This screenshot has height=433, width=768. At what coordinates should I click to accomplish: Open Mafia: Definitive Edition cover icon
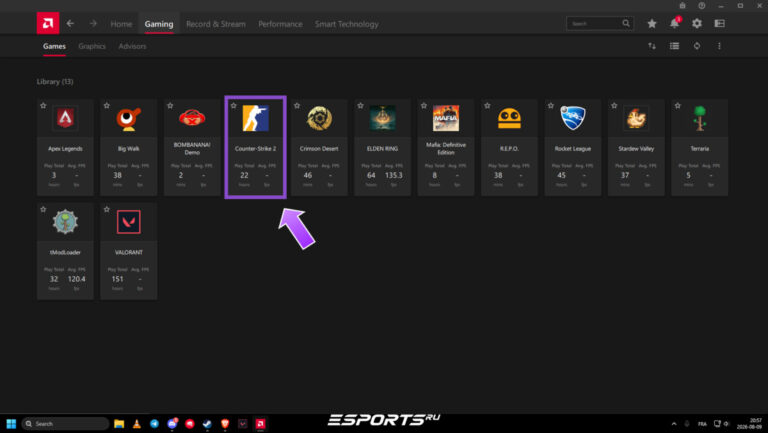tap(446, 118)
